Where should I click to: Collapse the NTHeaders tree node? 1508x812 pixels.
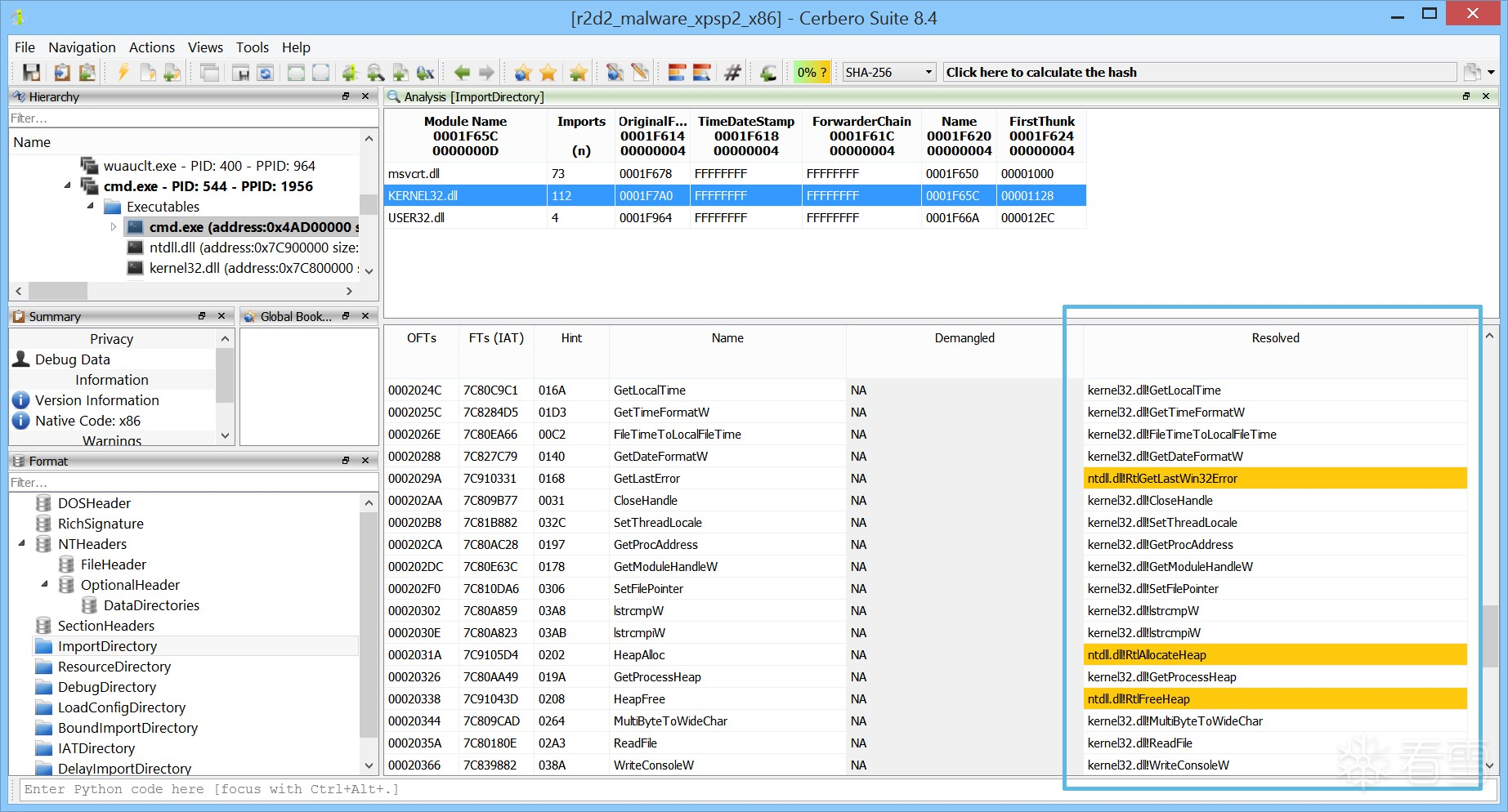click(22, 544)
